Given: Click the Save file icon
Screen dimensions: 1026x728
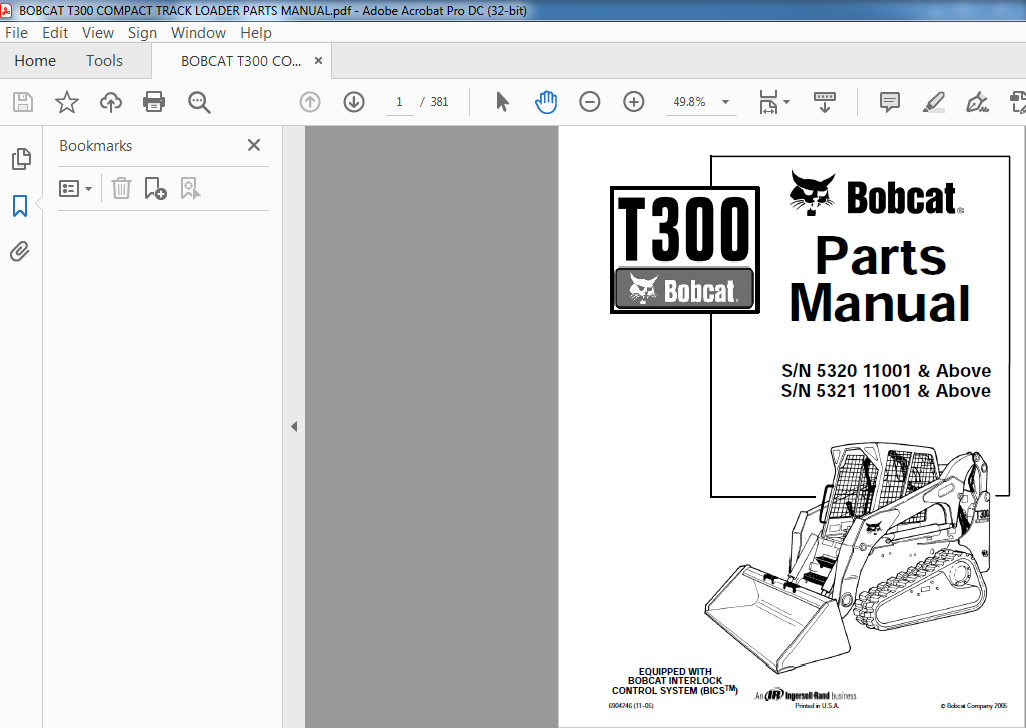Looking at the screenshot, I should [x=23, y=102].
